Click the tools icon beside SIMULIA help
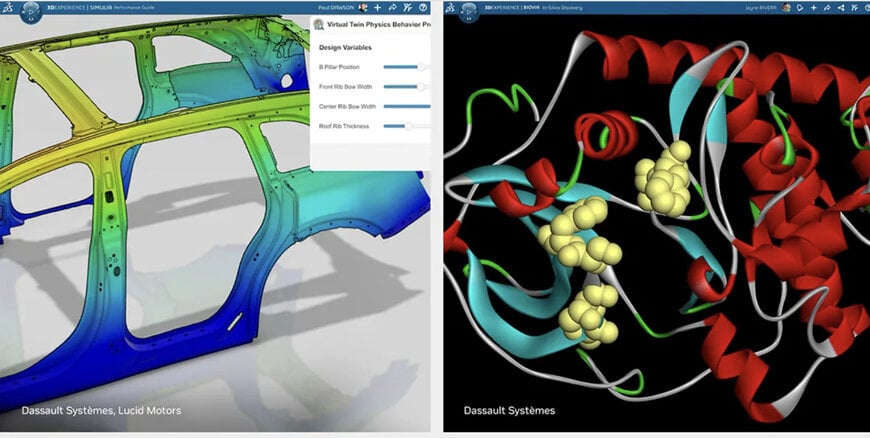 [407, 7]
